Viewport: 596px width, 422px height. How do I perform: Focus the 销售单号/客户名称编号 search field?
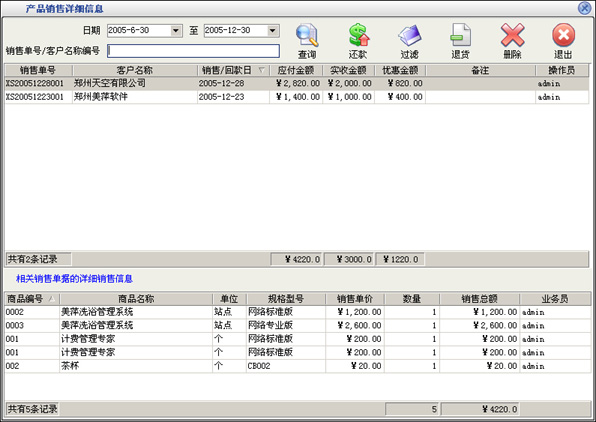[193, 51]
